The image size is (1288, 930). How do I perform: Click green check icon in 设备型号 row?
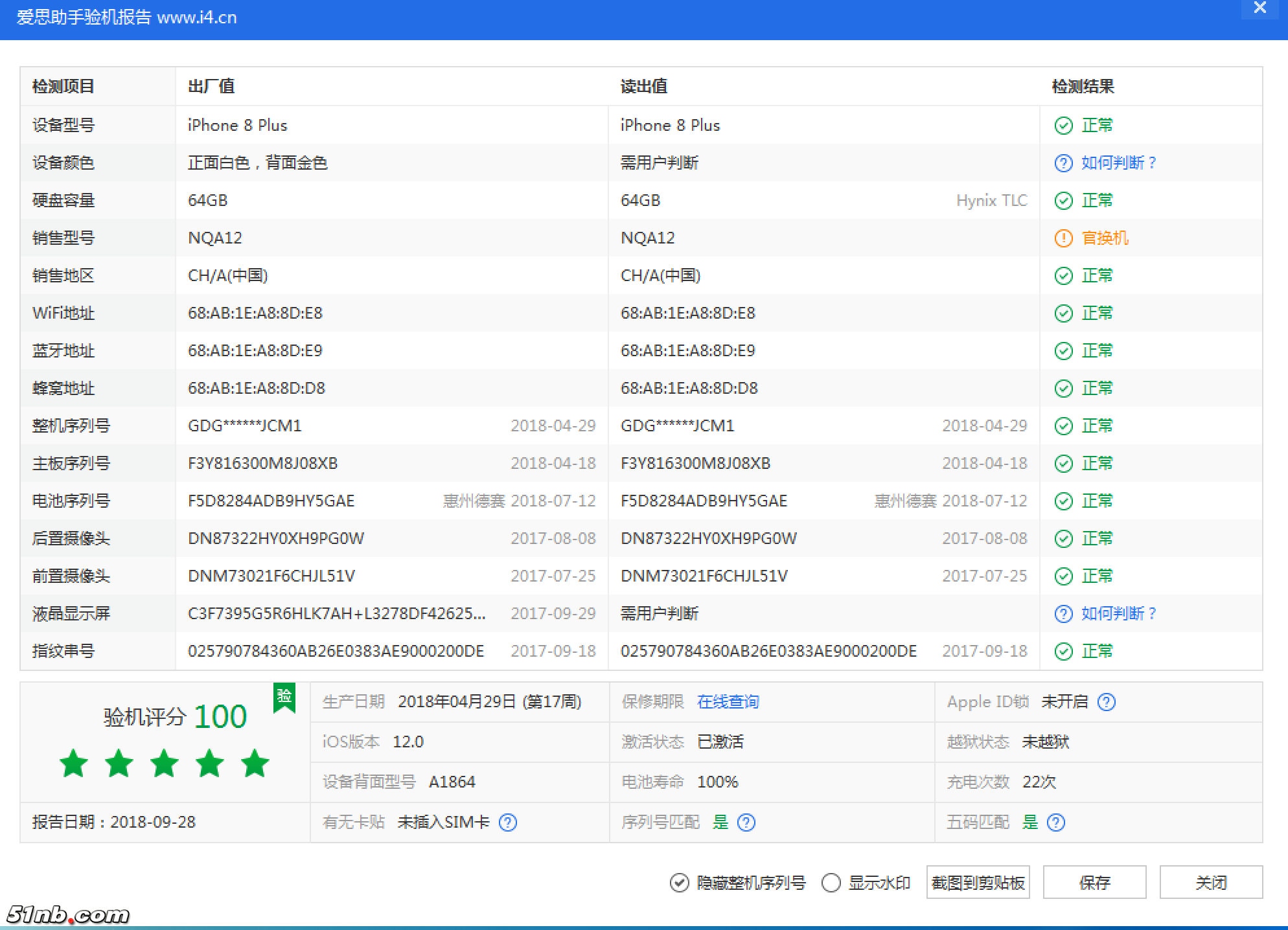coord(1063,126)
